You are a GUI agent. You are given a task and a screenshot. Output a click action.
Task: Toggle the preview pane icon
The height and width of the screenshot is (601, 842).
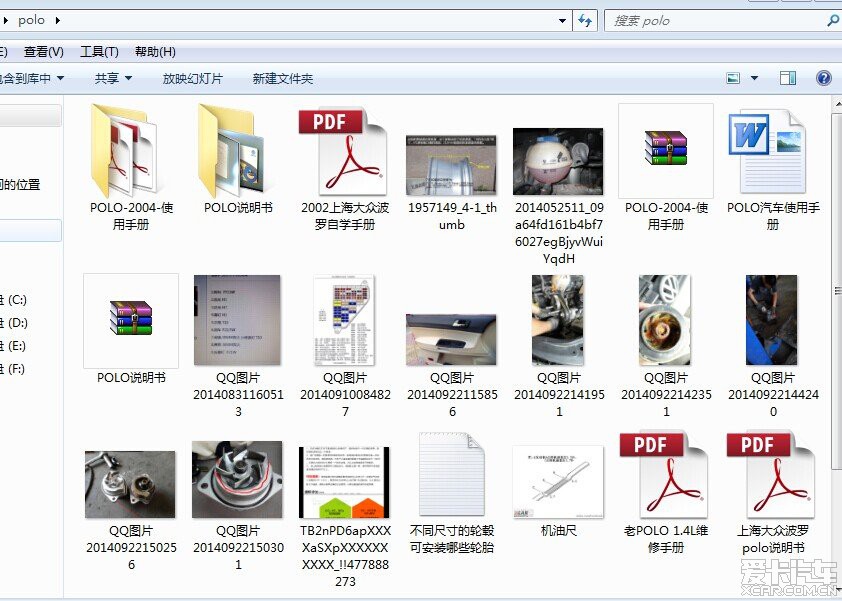coord(788,78)
